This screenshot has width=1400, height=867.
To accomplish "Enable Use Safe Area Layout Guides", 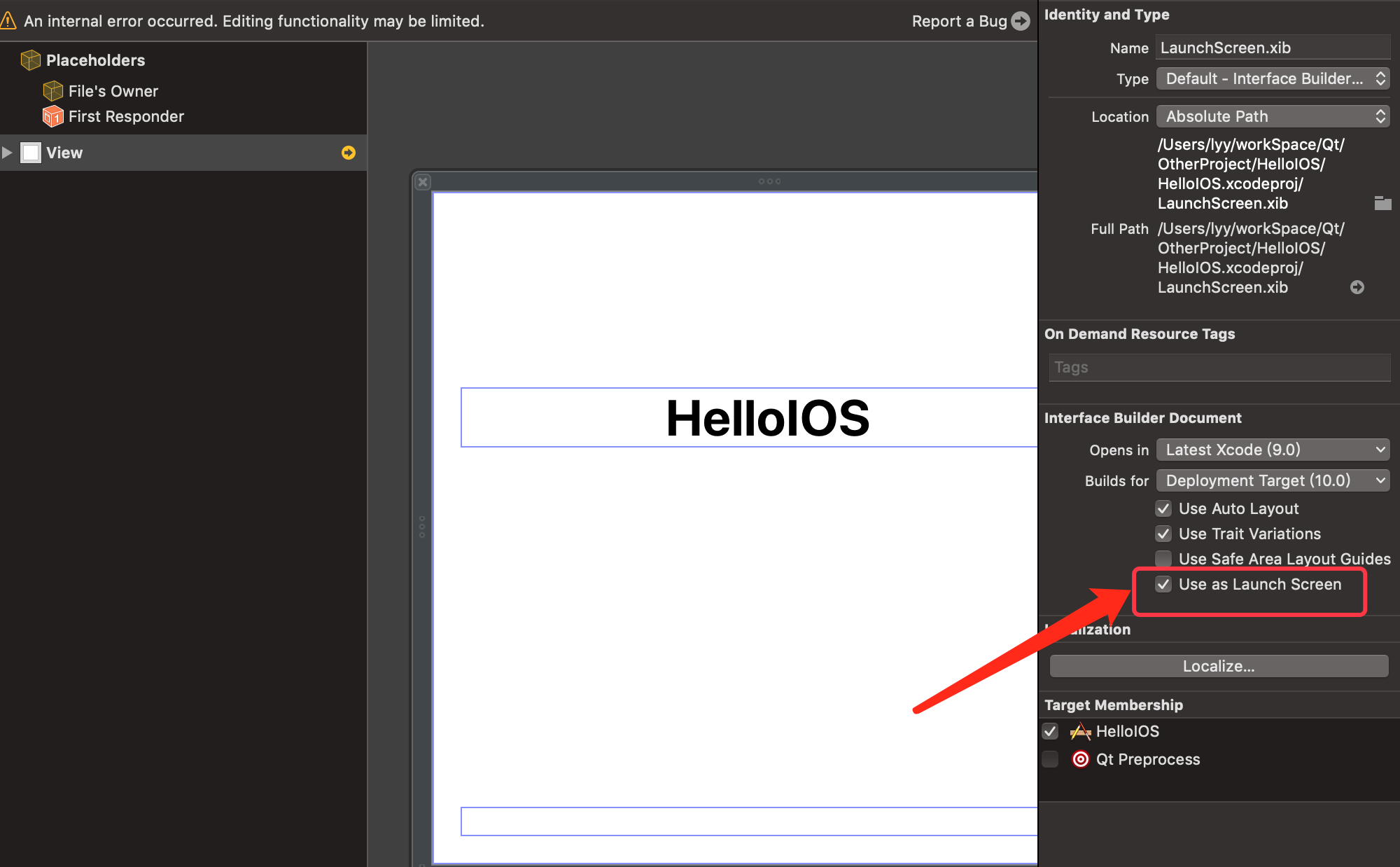I will pos(1163,559).
